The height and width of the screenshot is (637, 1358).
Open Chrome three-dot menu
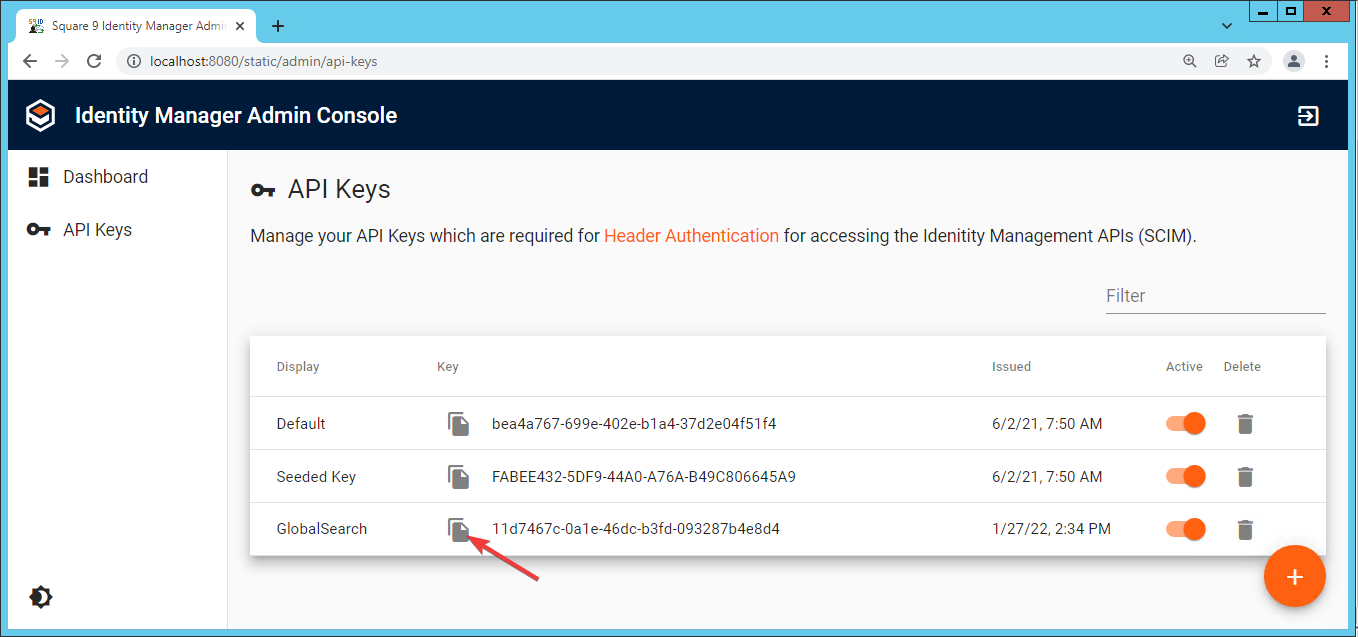pyautogui.click(x=1327, y=61)
